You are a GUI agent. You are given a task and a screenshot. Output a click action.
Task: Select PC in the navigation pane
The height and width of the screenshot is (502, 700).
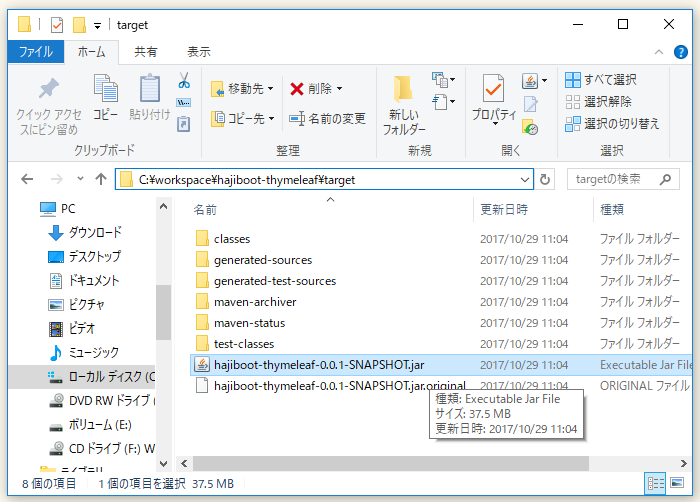coord(58,209)
